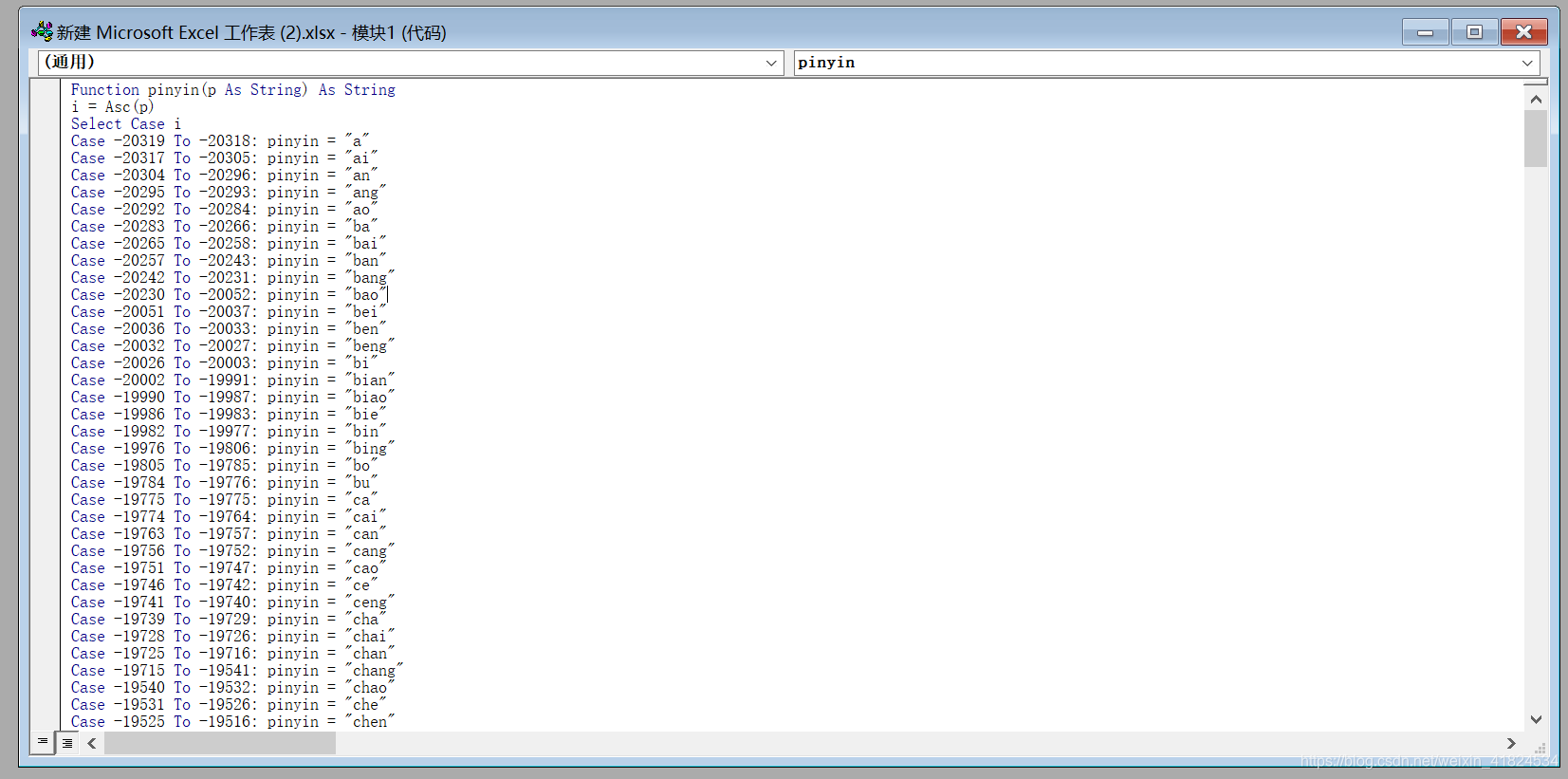Click the line assigning pinyin = "beng"
The image size is (1568, 779).
(x=232, y=346)
